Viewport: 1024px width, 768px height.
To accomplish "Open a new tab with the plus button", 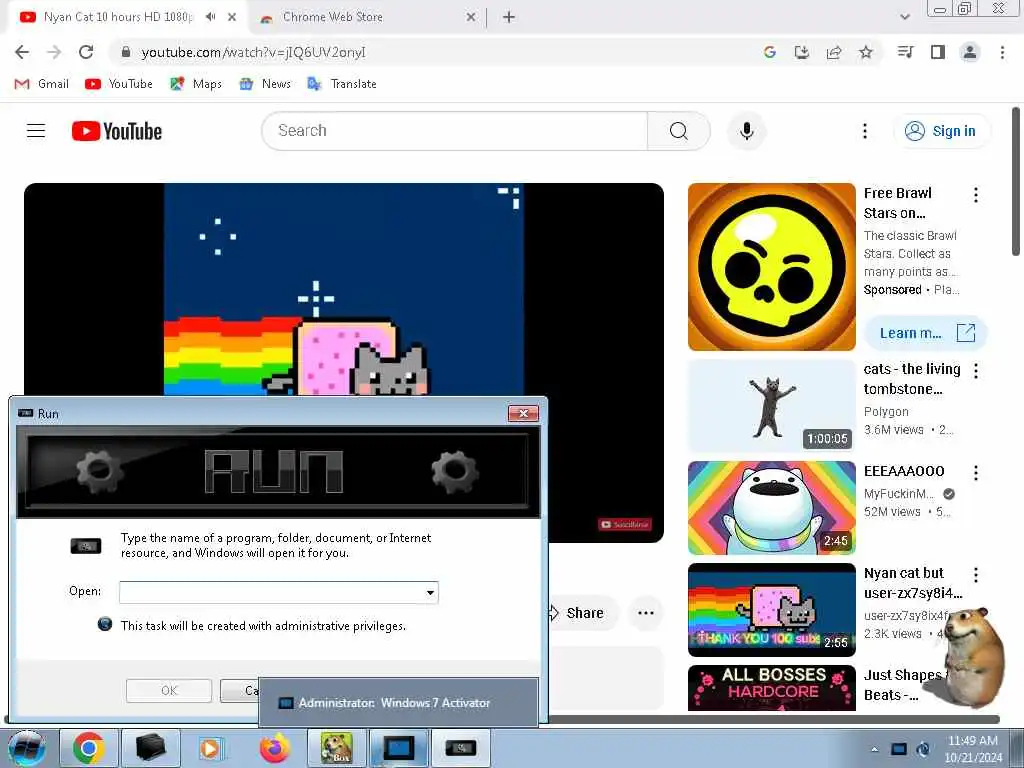I will coord(509,17).
